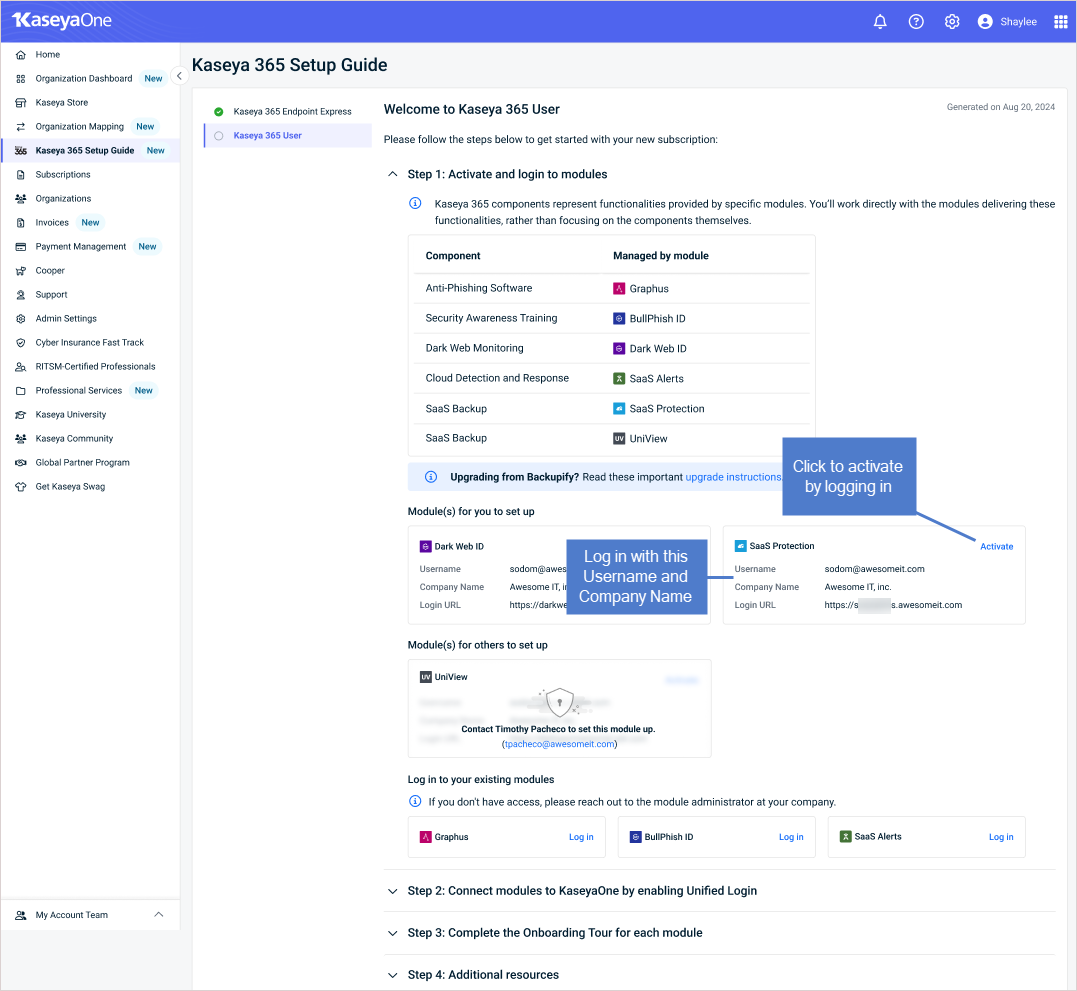Click the Kaseya Store sidebar icon
1077x991 pixels.
coord(21,103)
